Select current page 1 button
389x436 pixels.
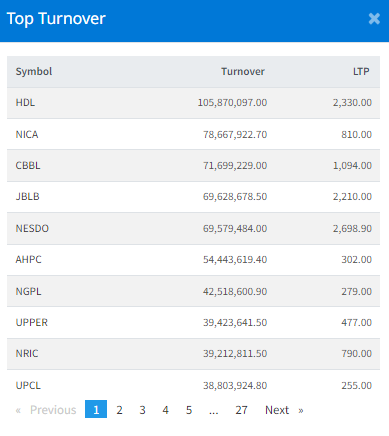click(96, 409)
